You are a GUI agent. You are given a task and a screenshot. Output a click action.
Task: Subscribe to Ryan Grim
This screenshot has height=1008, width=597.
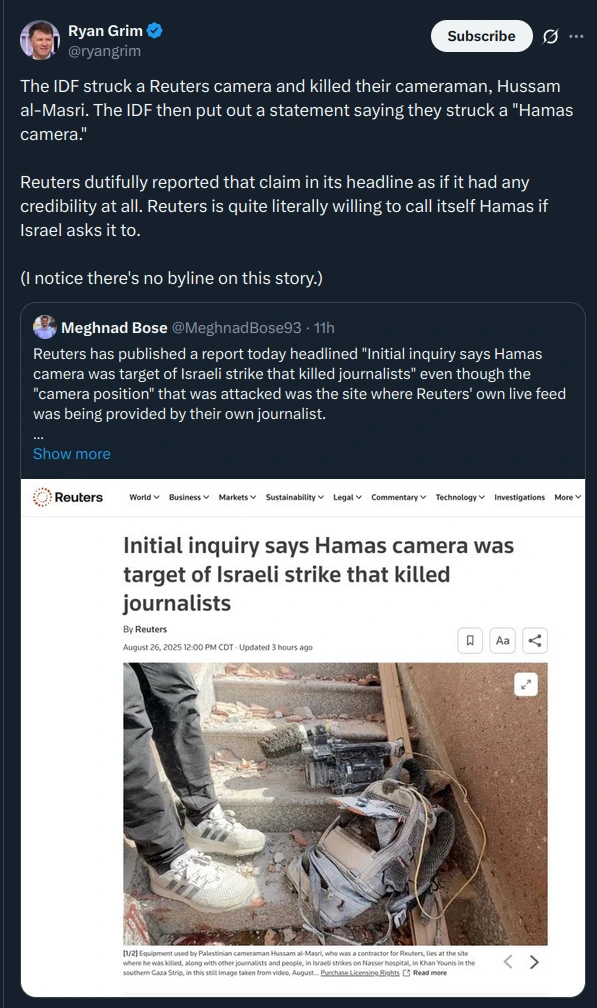click(481, 35)
